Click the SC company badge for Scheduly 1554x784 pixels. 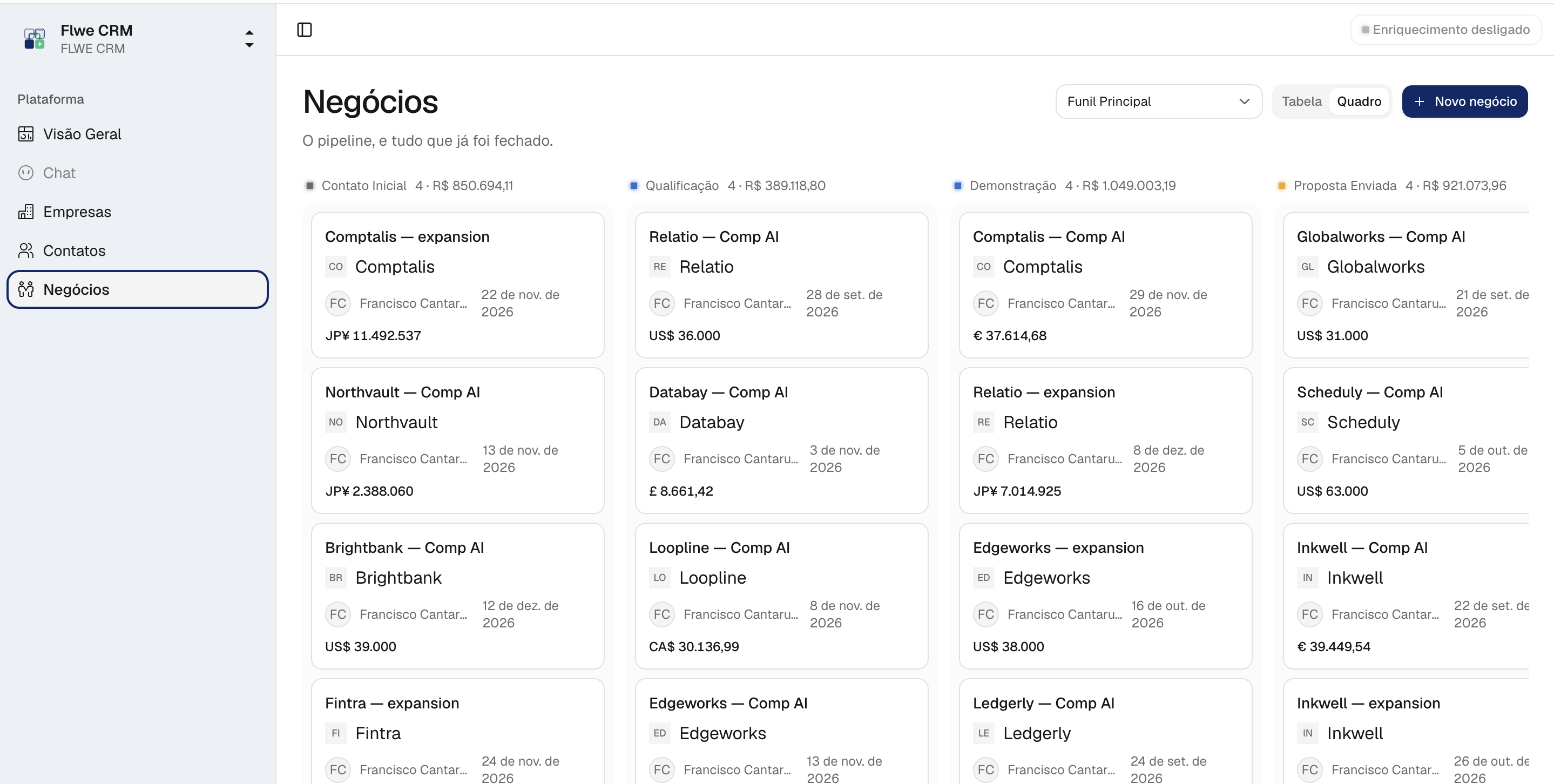[x=1308, y=422]
